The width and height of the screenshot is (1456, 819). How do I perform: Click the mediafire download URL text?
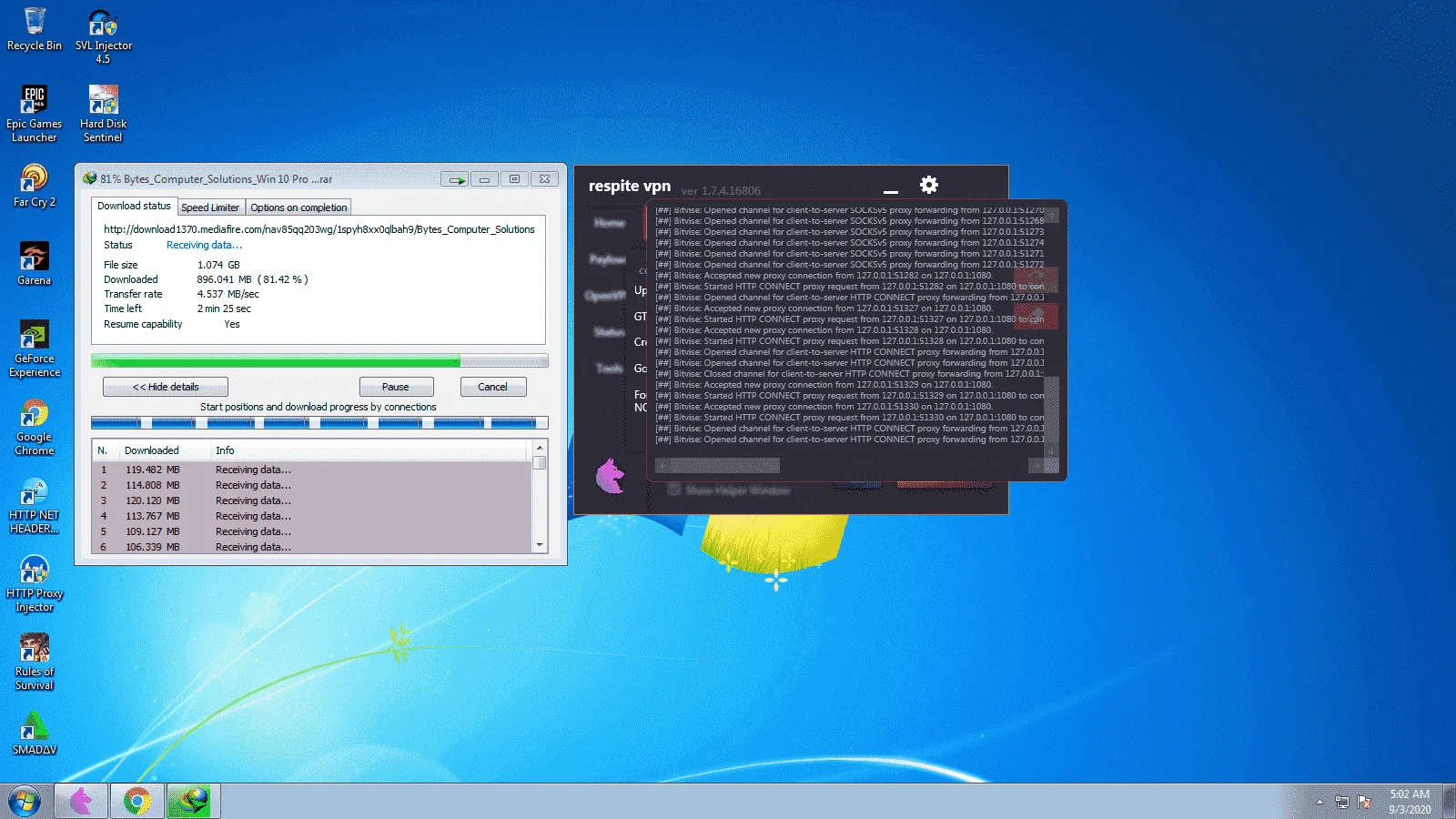[x=319, y=229]
